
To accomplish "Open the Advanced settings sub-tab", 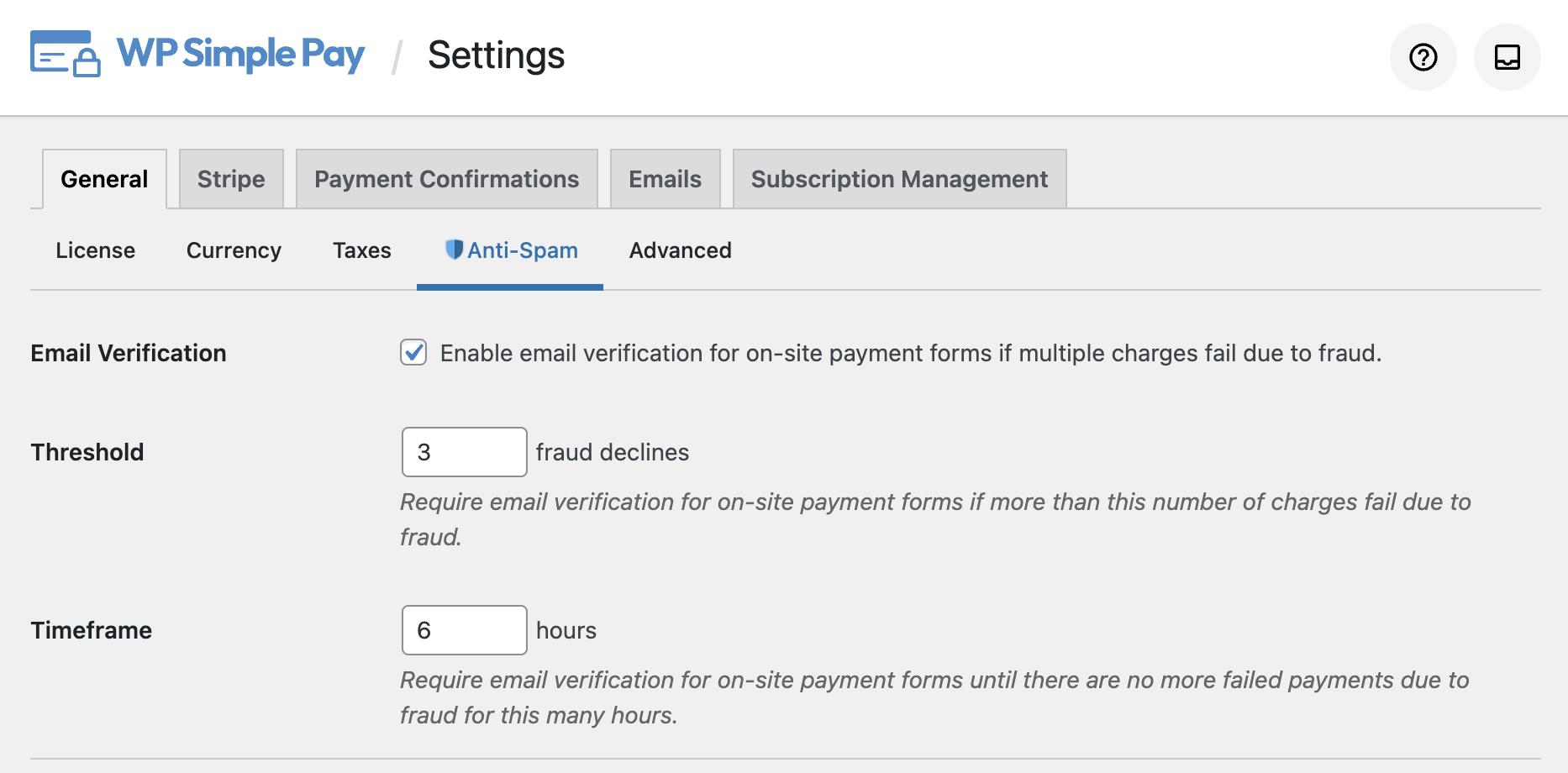I will tap(680, 250).
